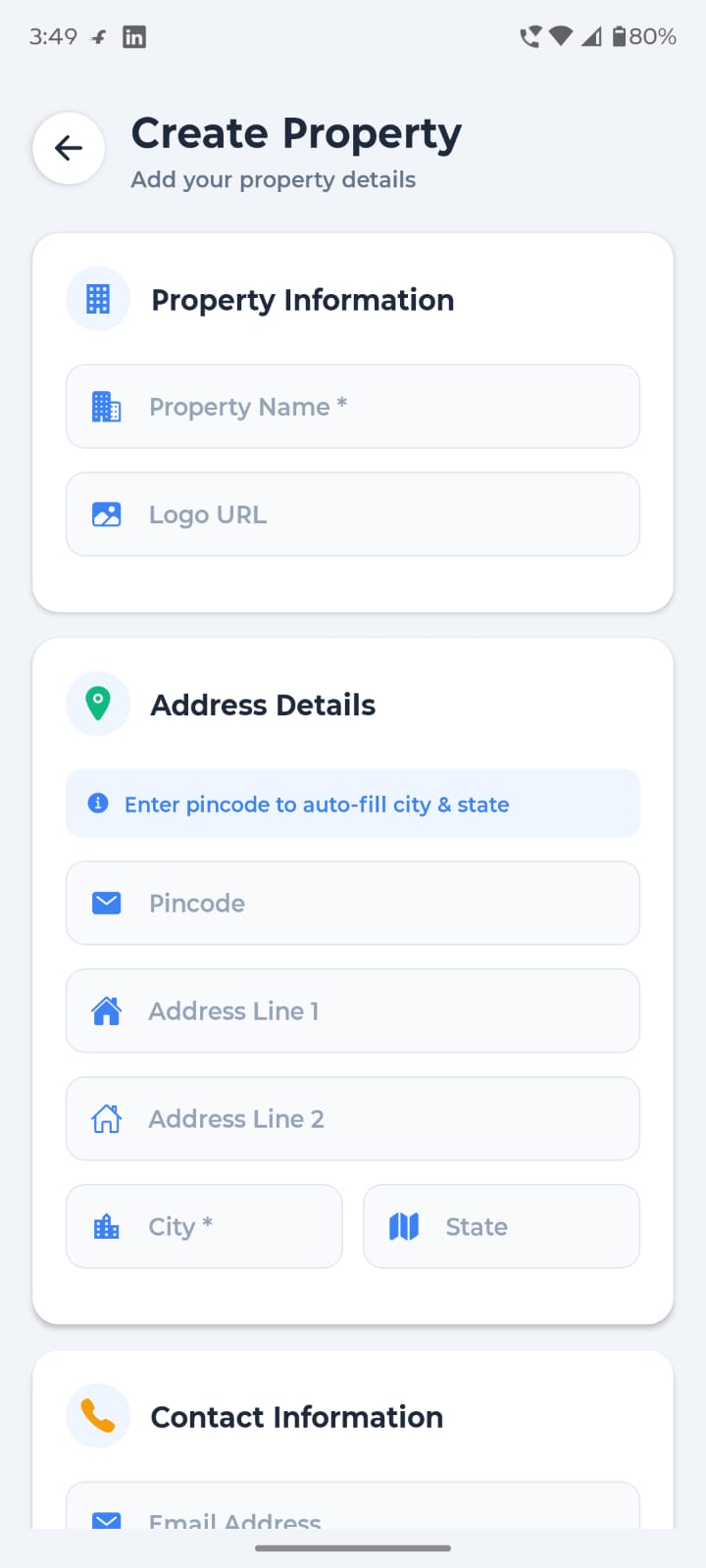Click the filled house icon in Address Line 1

coord(106,1010)
